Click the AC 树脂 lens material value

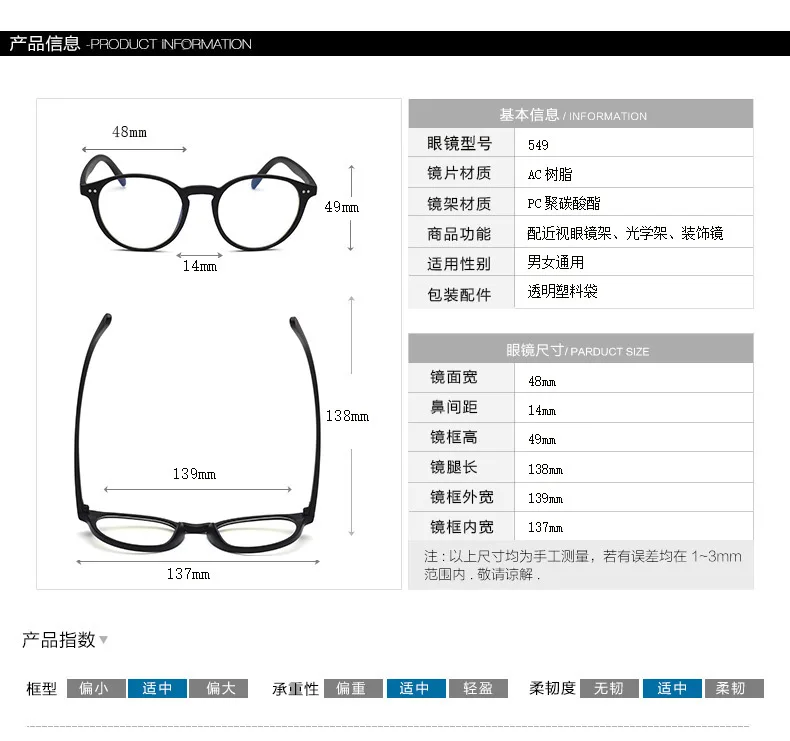pos(550,174)
